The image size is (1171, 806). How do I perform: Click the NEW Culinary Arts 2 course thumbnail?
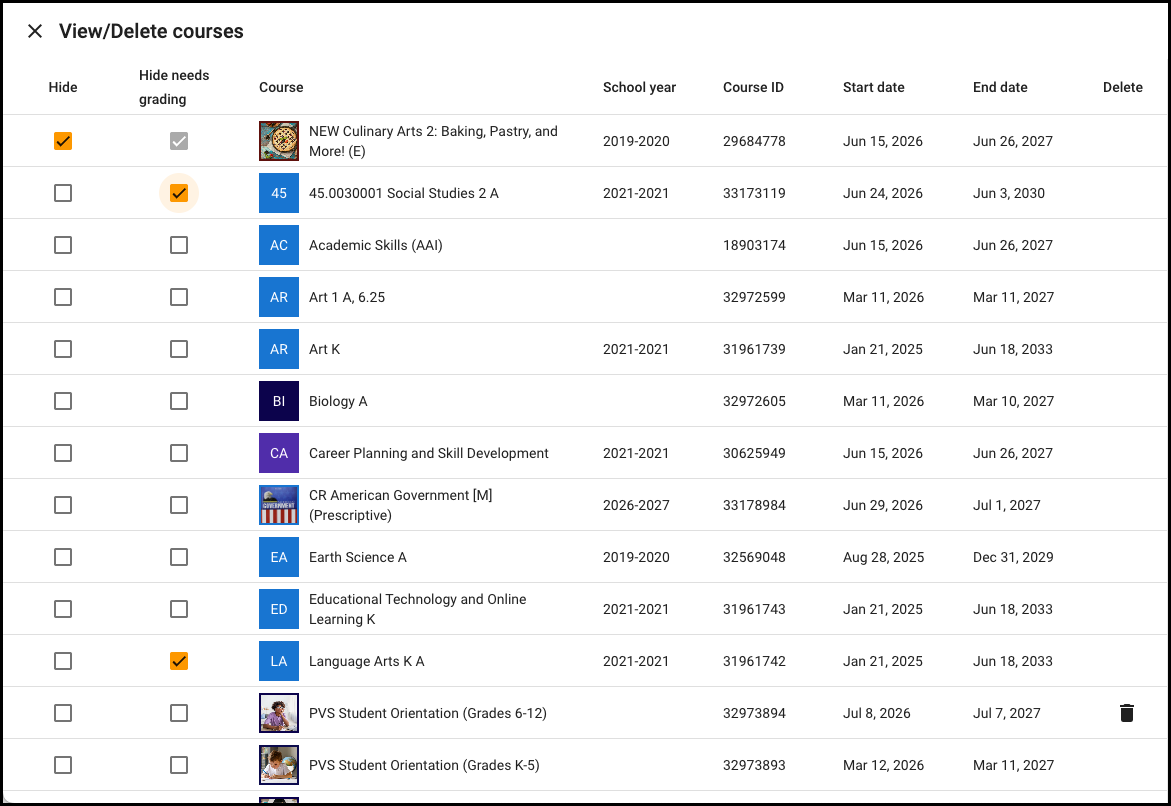[x=279, y=141]
